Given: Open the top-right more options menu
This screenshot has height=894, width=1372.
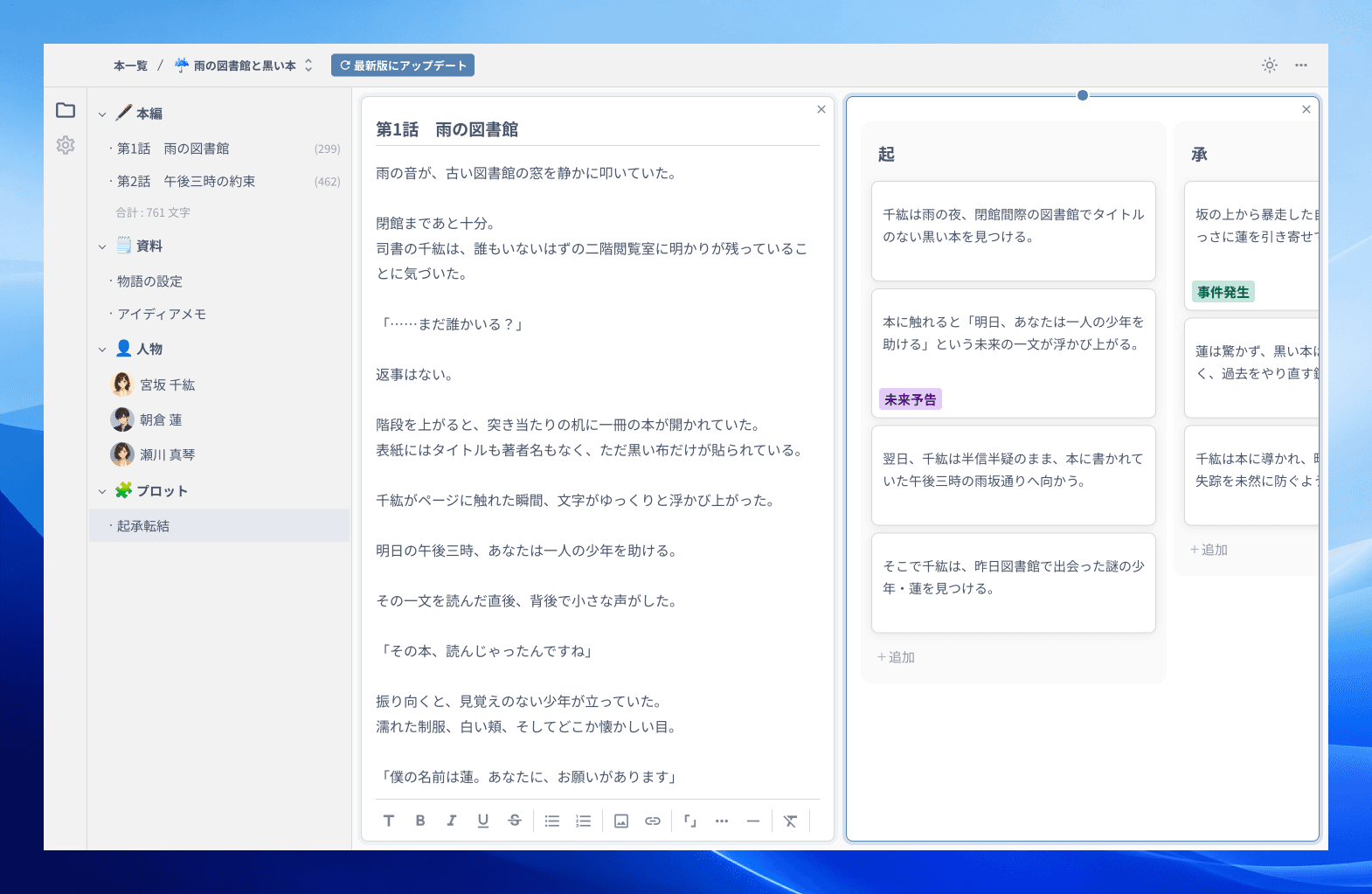Looking at the screenshot, I should pyautogui.click(x=1301, y=66).
